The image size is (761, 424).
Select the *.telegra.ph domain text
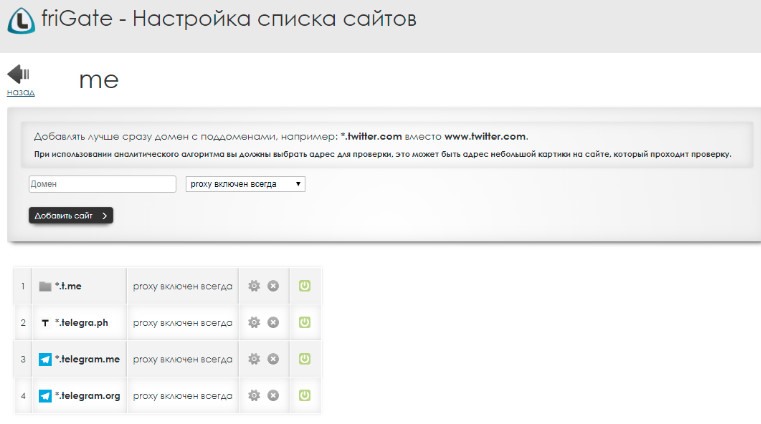(x=82, y=323)
